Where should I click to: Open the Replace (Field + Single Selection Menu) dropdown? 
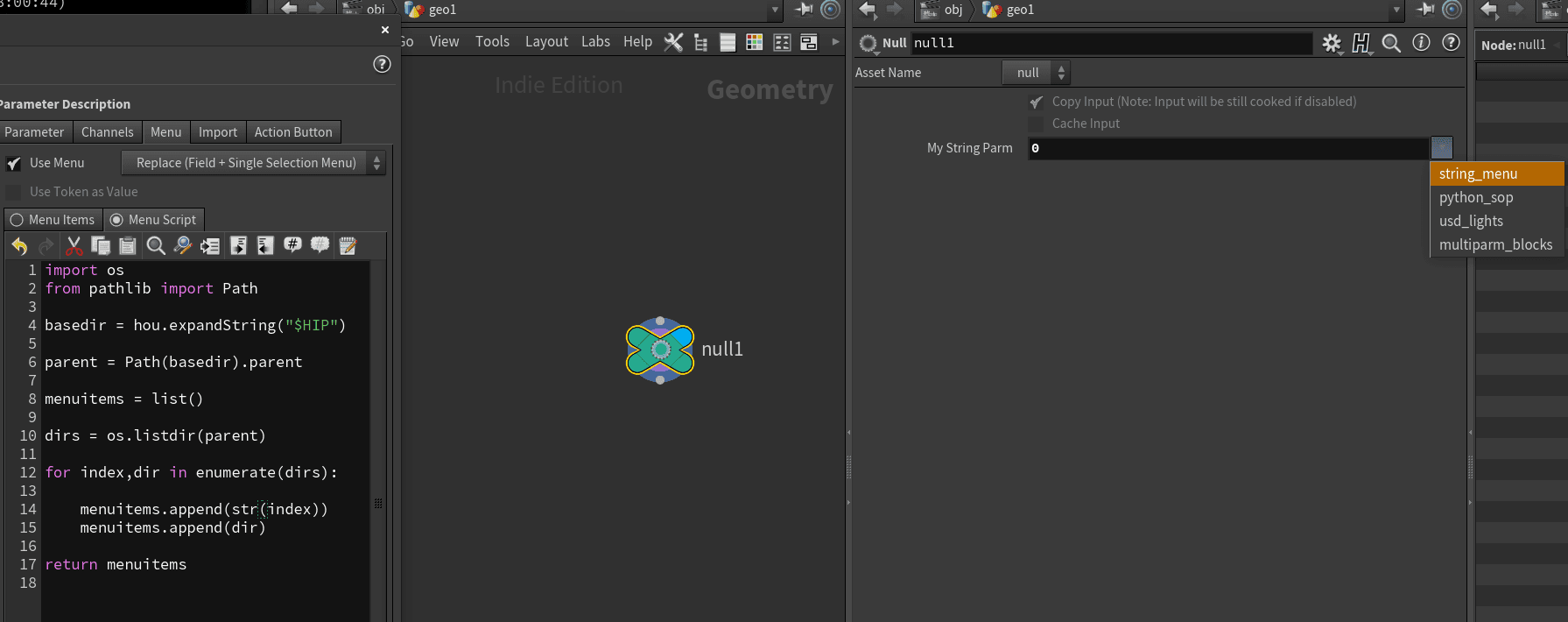[x=253, y=163]
